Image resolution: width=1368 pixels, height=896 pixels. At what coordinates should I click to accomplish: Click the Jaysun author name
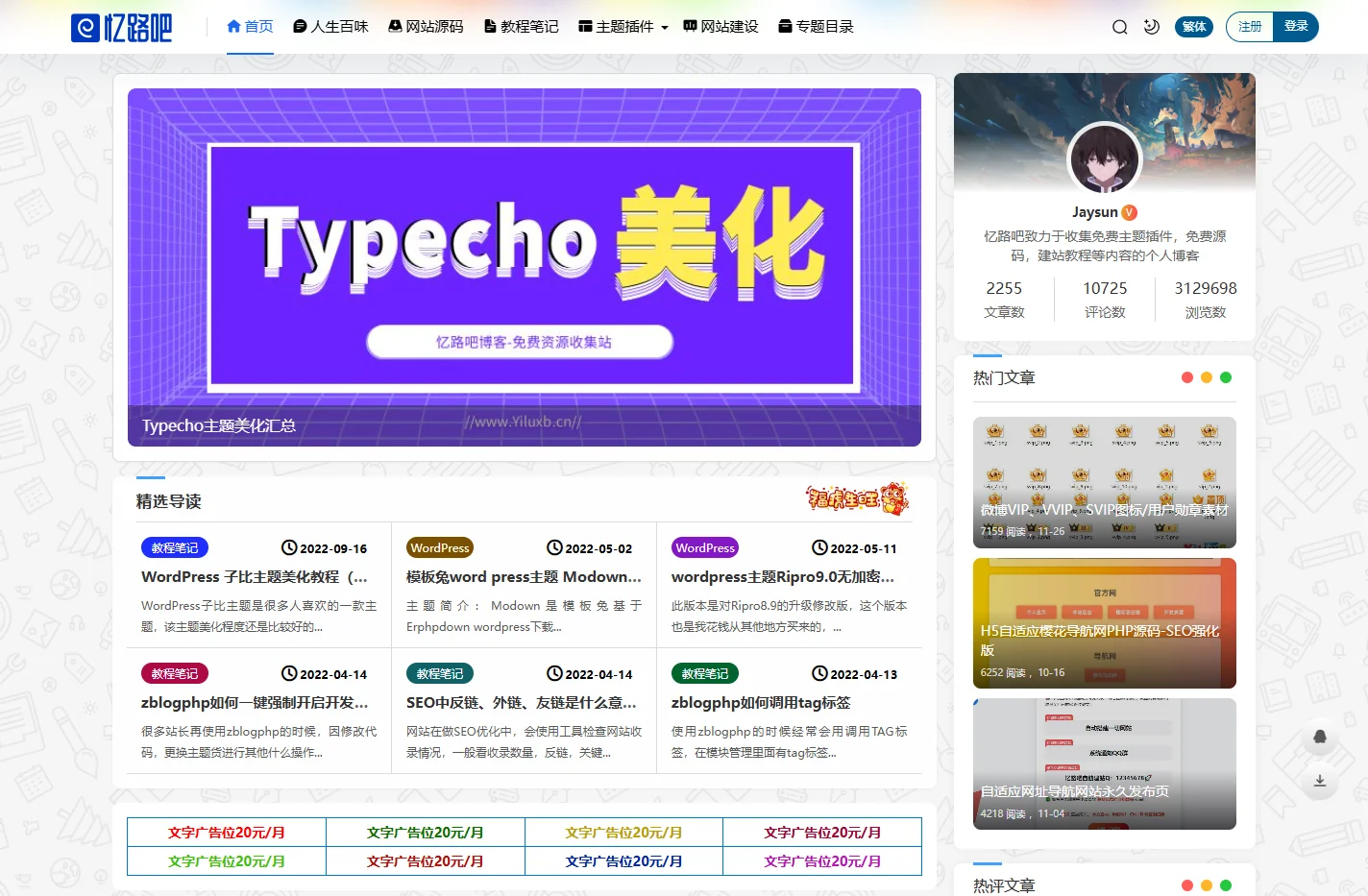(1095, 212)
